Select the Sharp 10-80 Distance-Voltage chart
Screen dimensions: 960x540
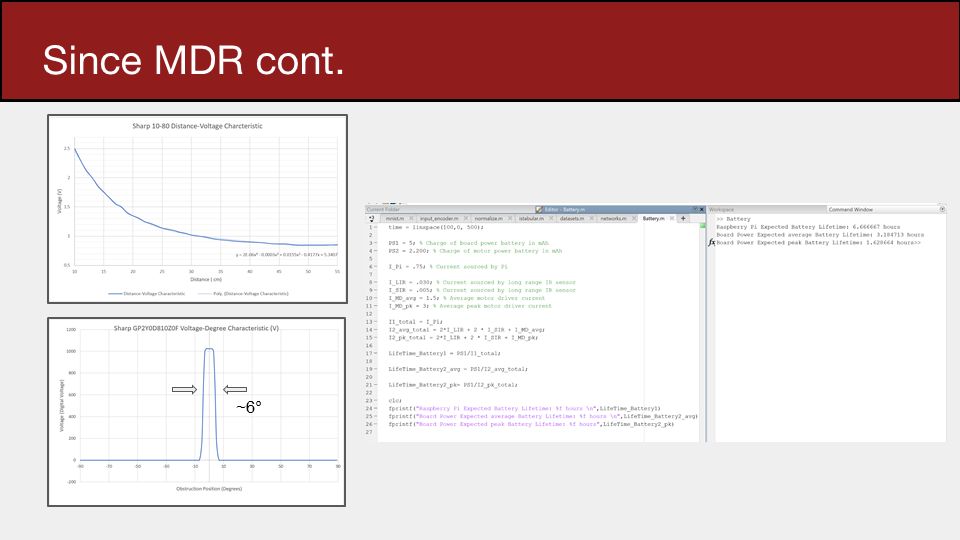[197, 209]
